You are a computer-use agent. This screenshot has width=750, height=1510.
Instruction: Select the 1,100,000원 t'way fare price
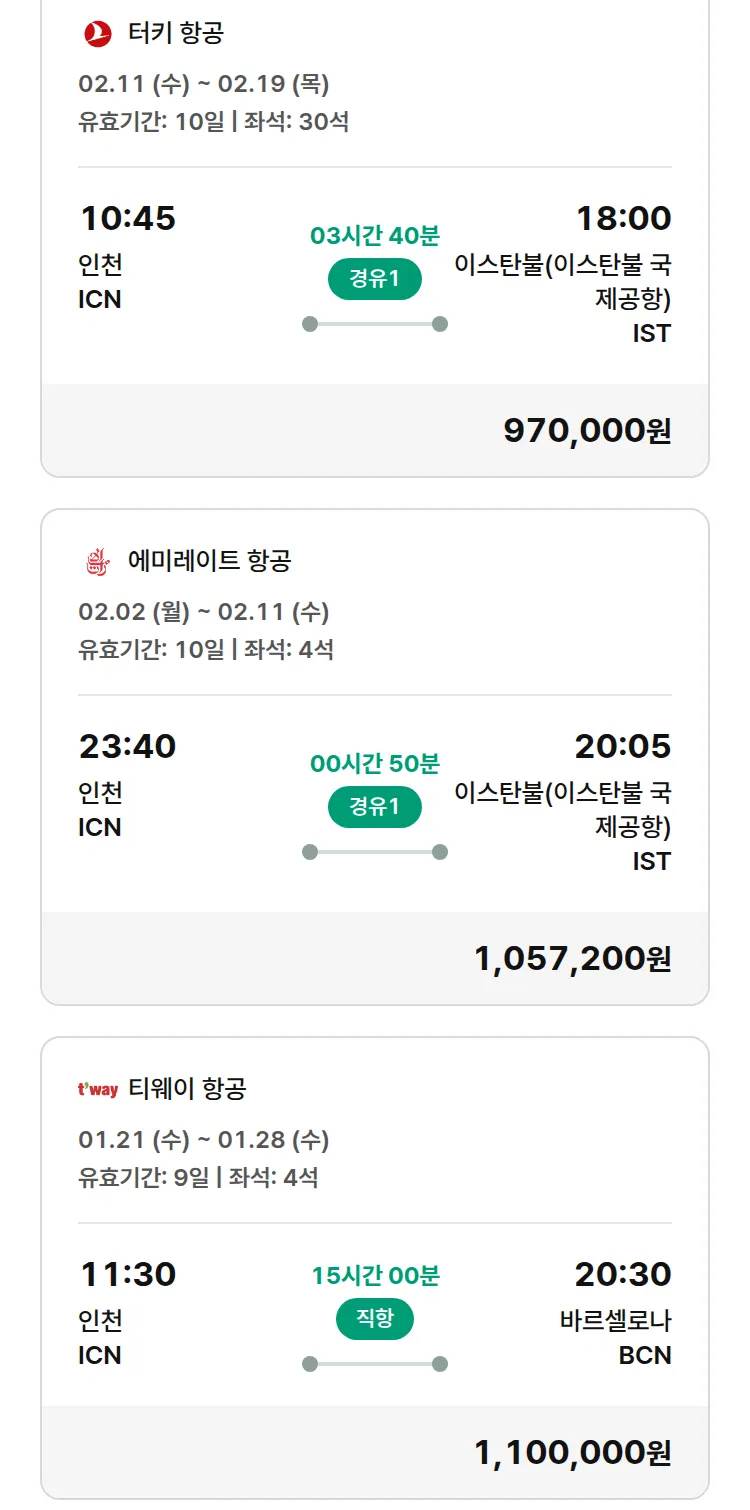coord(572,1453)
